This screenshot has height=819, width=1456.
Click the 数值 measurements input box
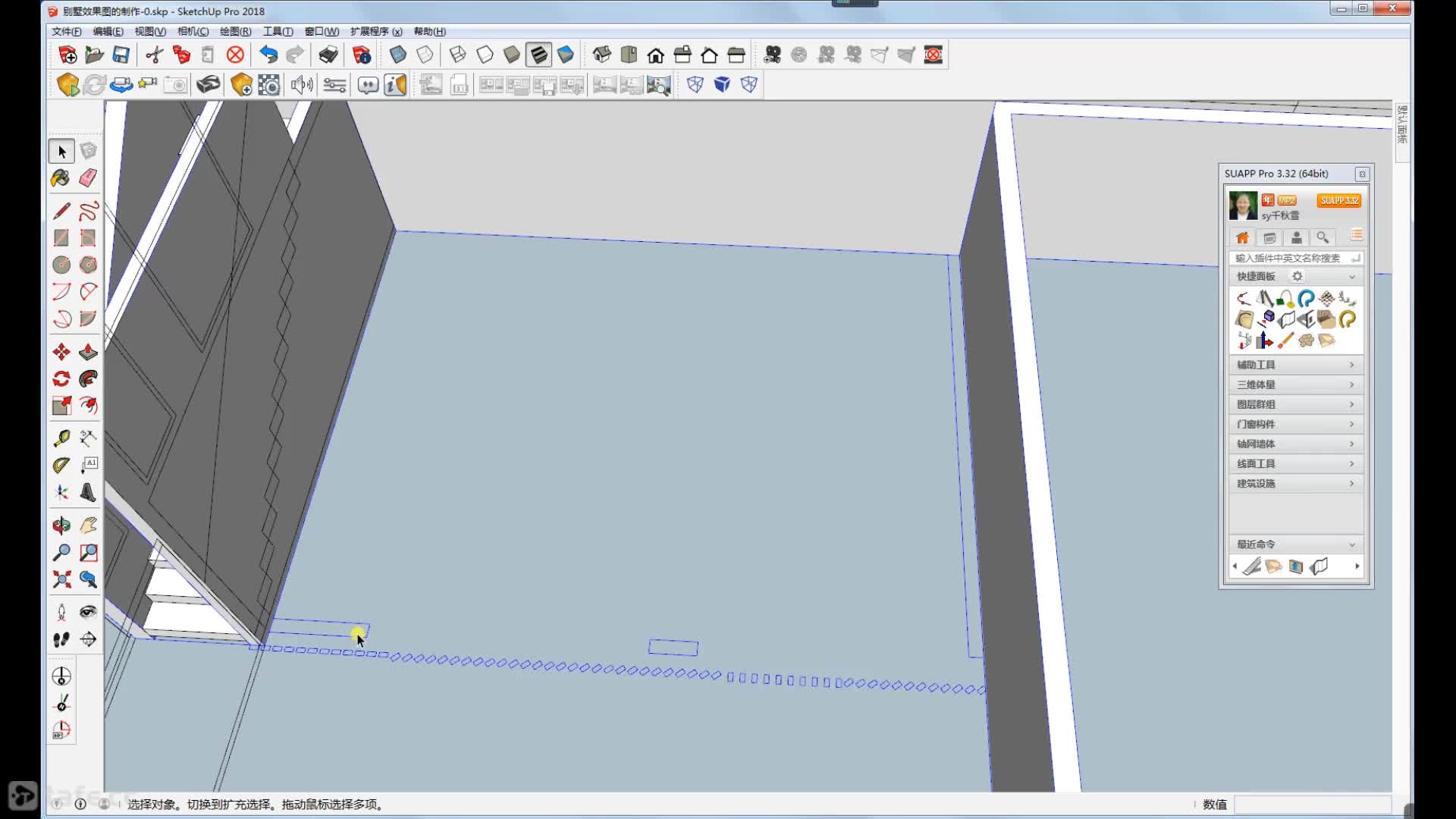1313,805
